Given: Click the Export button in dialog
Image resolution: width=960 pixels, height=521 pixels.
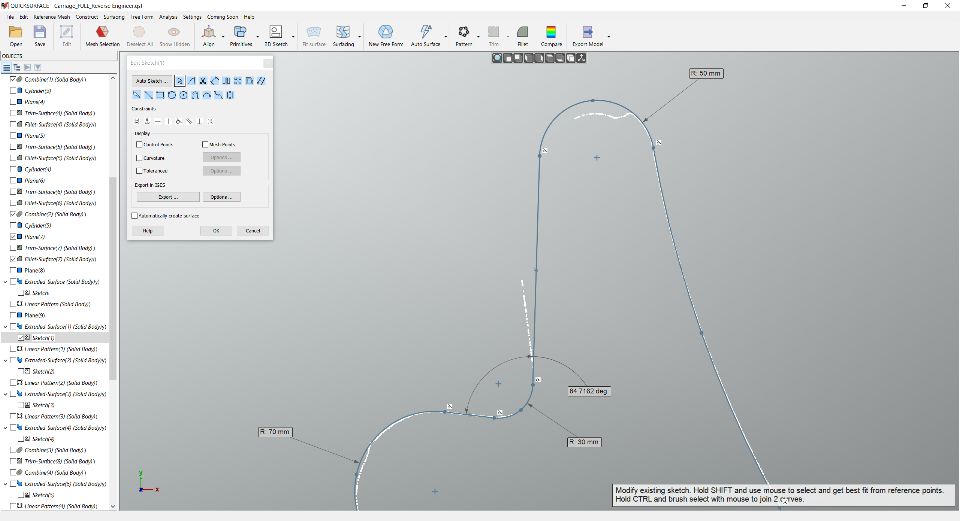Looking at the screenshot, I should pos(168,197).
